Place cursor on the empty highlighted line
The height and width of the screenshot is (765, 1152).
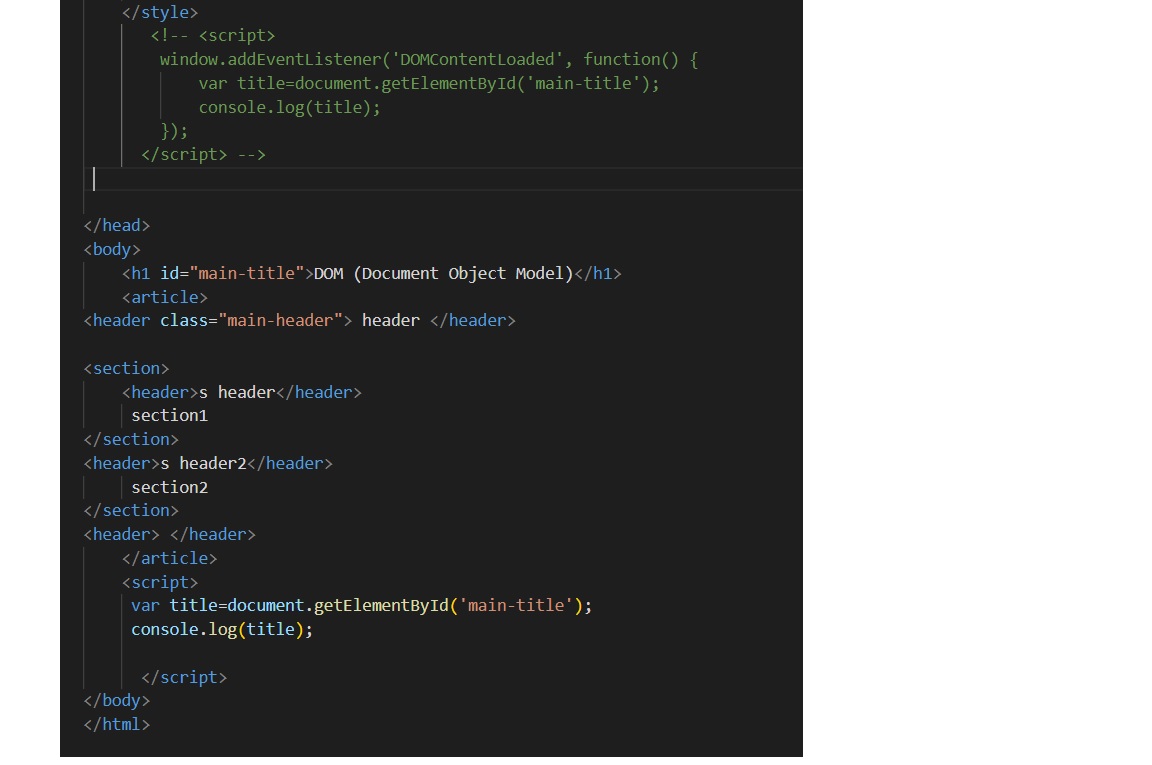tap(443, 179)
